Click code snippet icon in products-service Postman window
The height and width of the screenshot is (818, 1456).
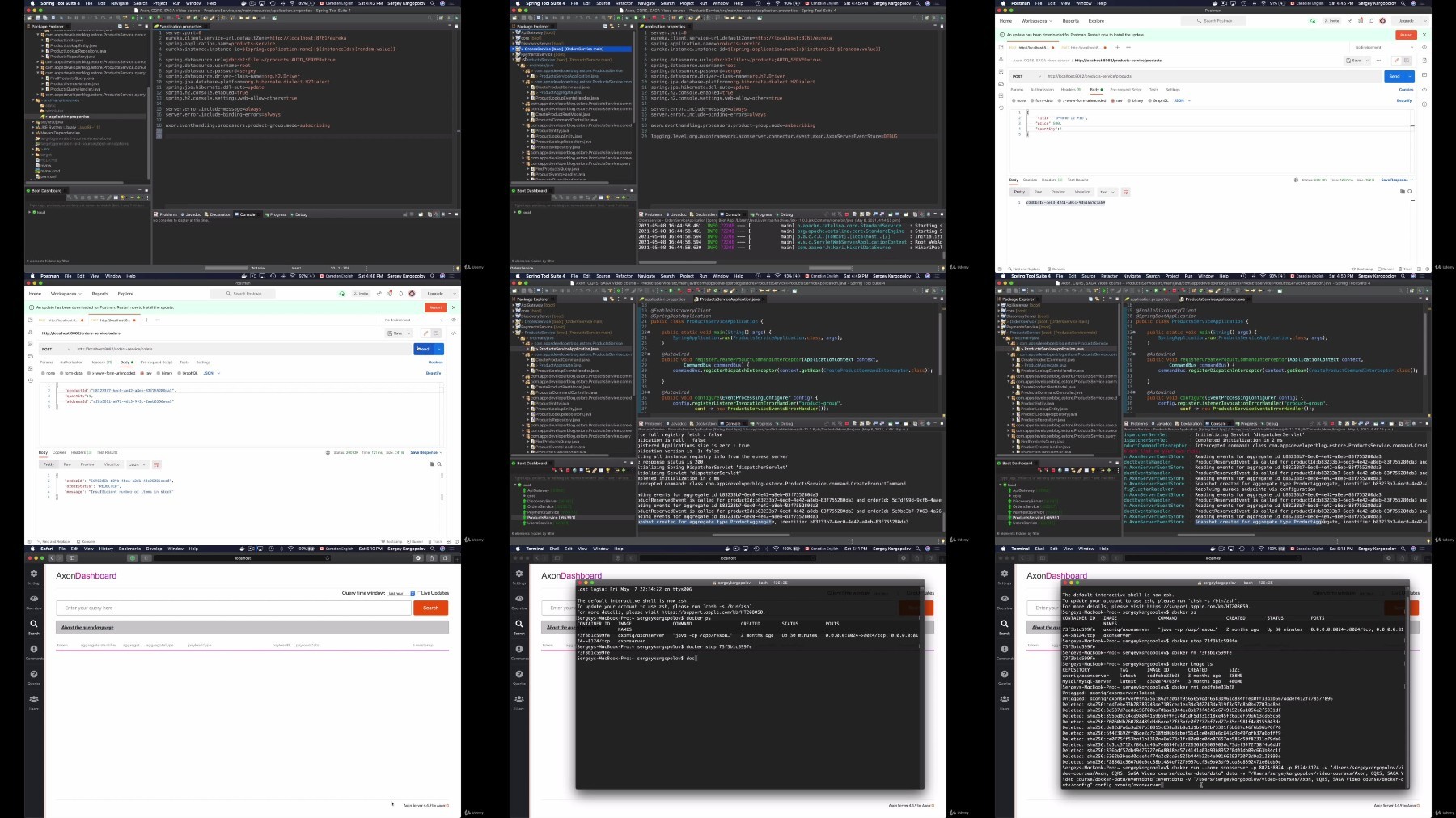coord(1424,89)
